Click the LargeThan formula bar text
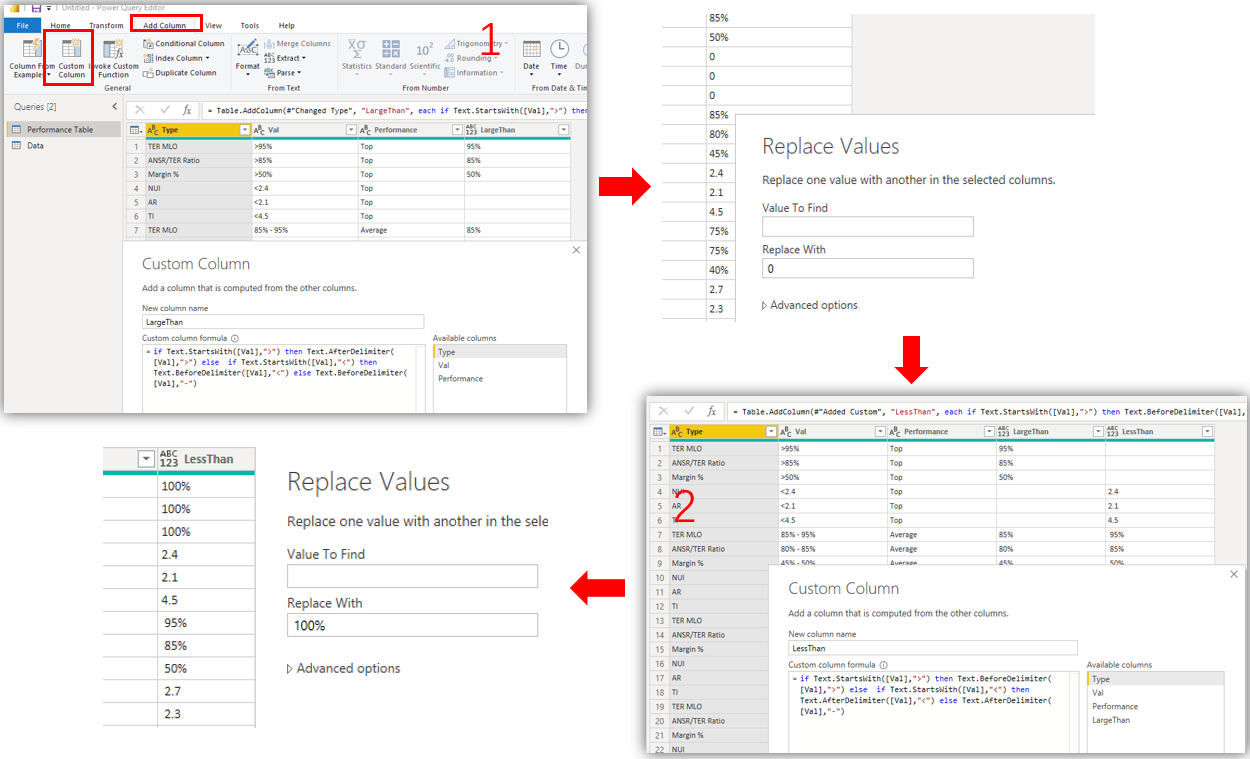 tap(395, 110)
